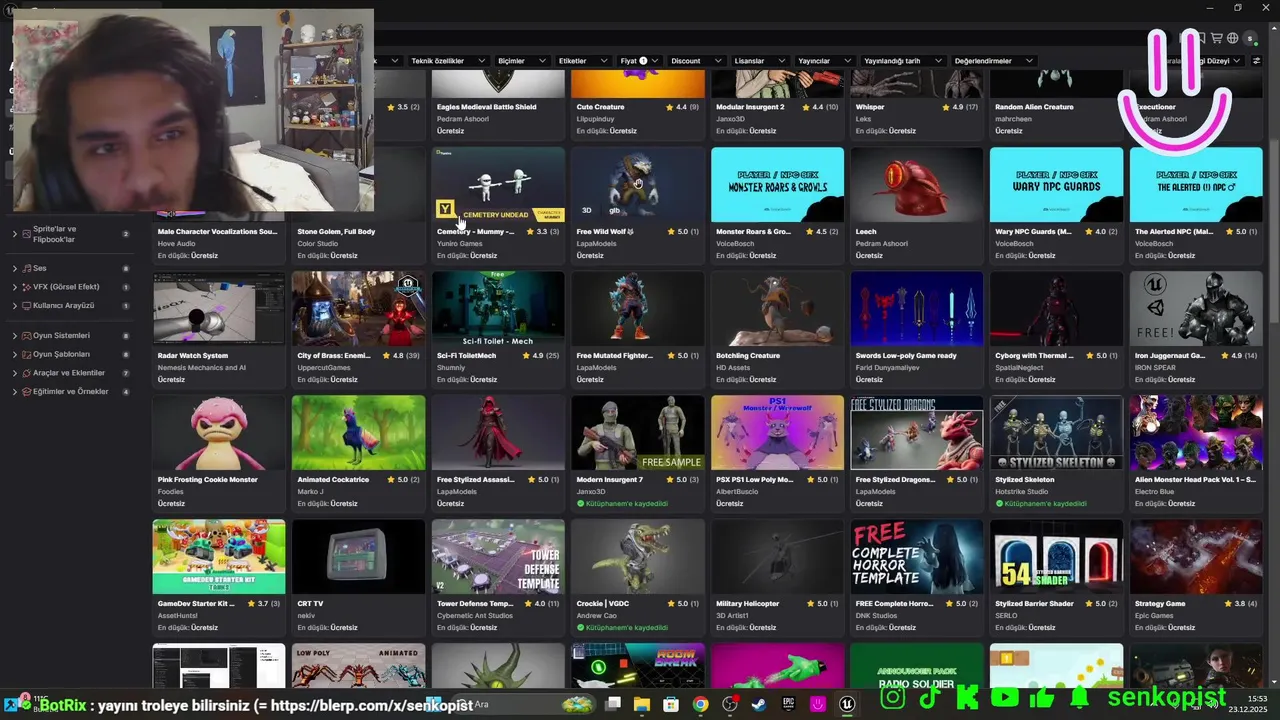Expand the Ses category tree
Viewport: 1280px width, 720px height.
pyautogui.click(x=15, y=268)
